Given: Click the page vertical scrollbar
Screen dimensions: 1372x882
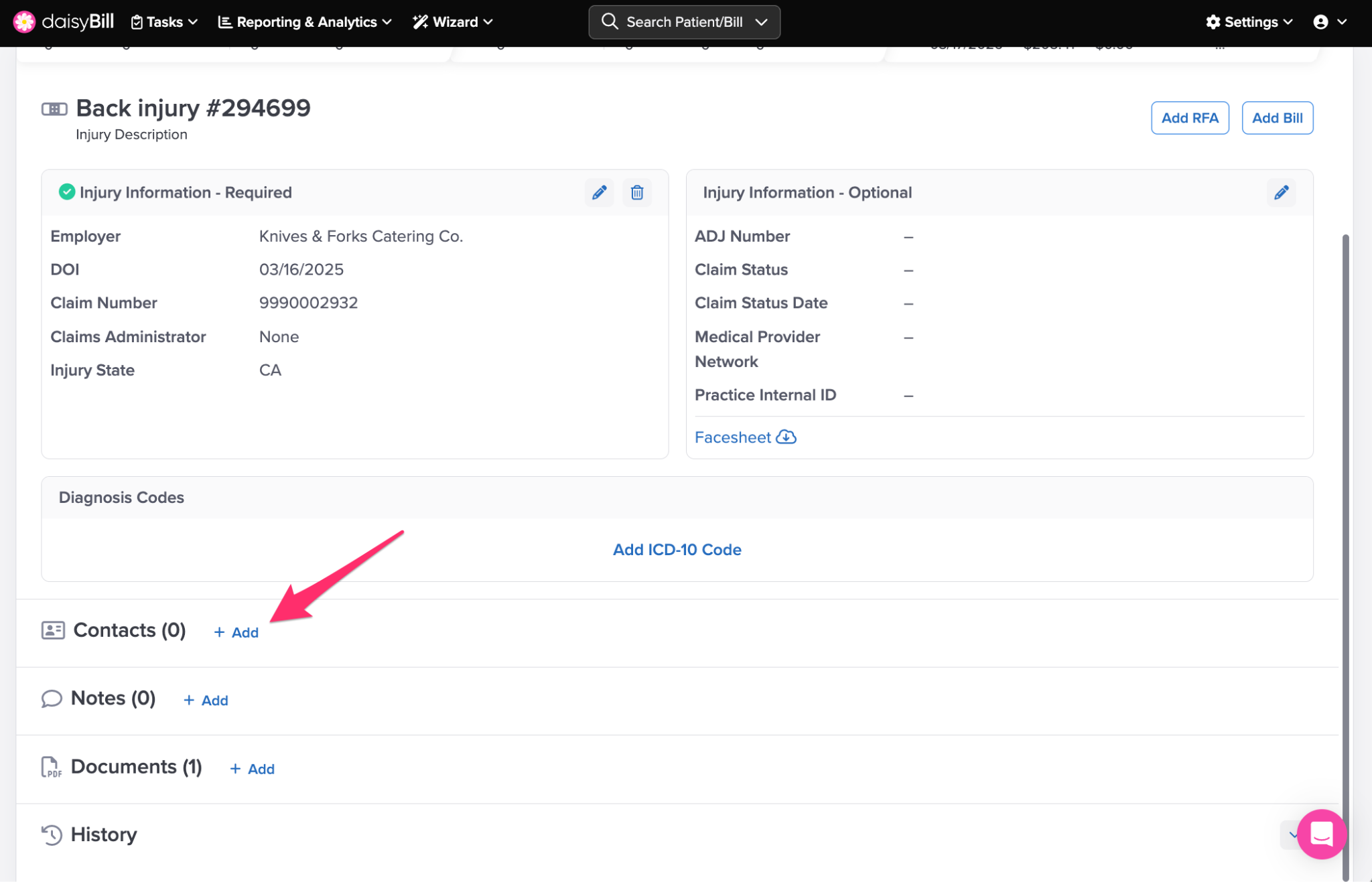Looking at the screenshot, I should (x=1345, y=536).
